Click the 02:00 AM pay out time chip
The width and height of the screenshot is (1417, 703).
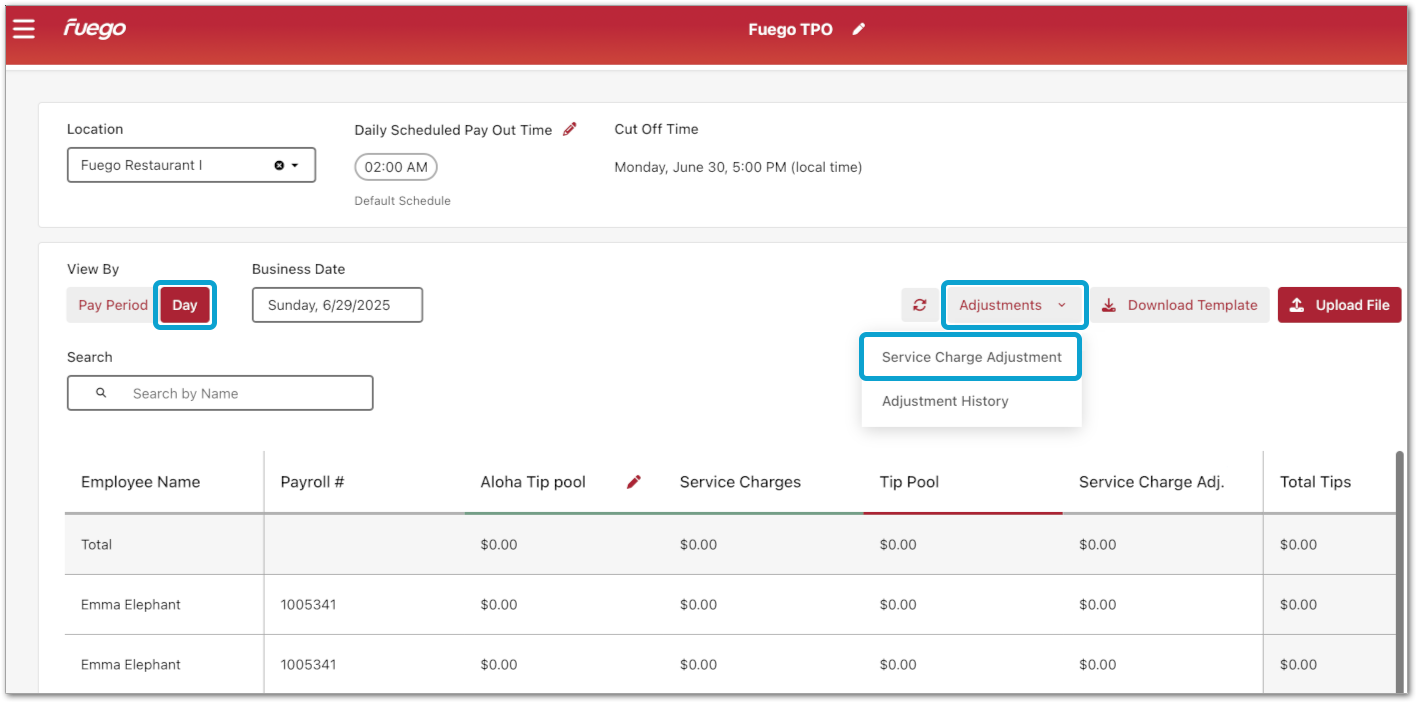point(396,167)
